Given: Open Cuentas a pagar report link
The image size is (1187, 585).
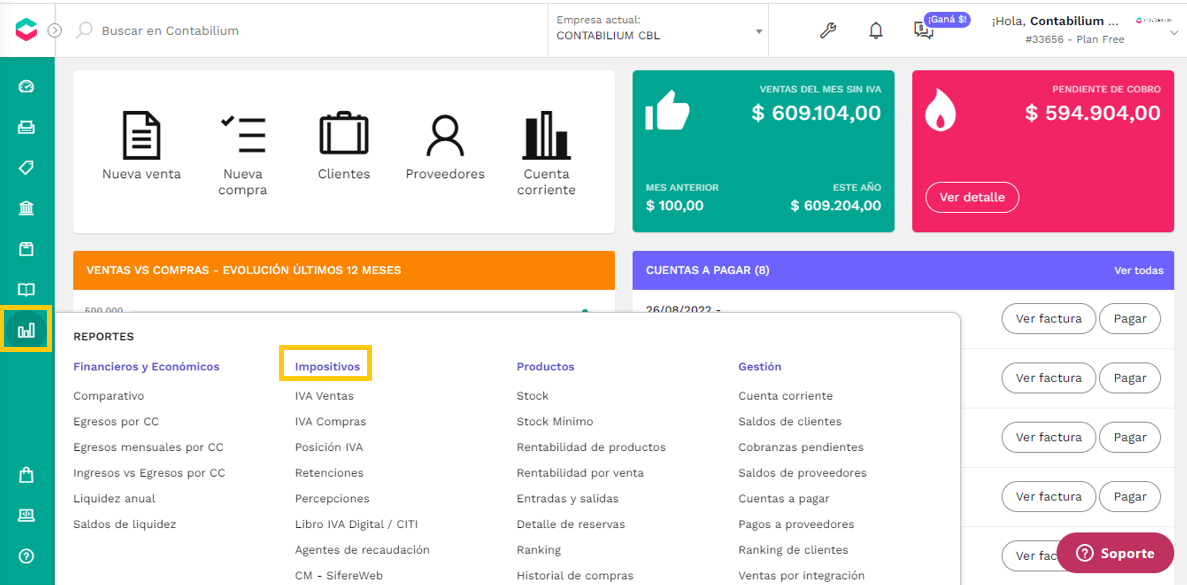Looking at the screenshot, I should [784, 499].
